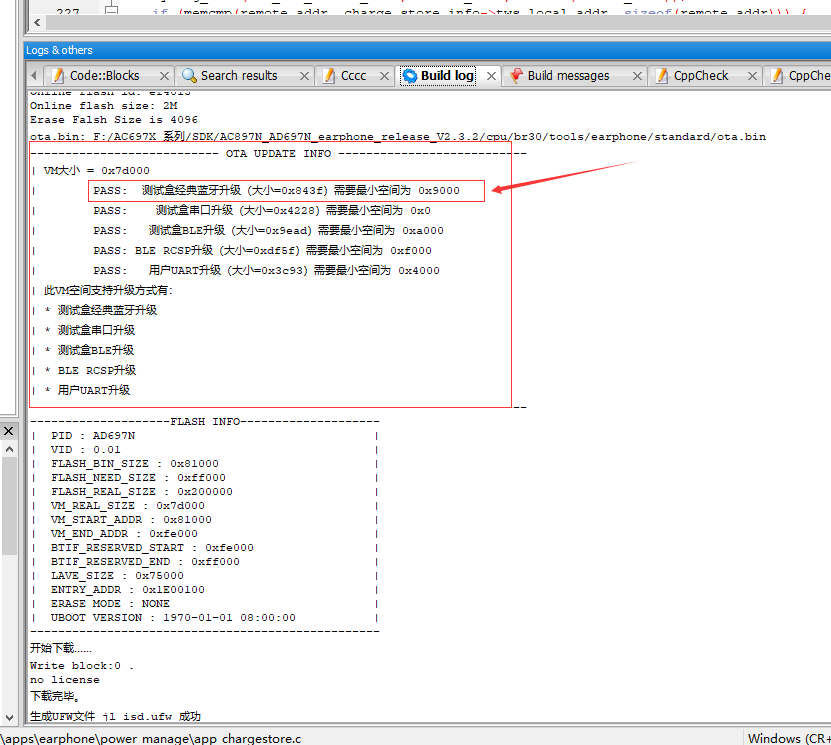Switch to the Build messages tab
This screenshot has width=831, height=745.
(x=568, y=76)
